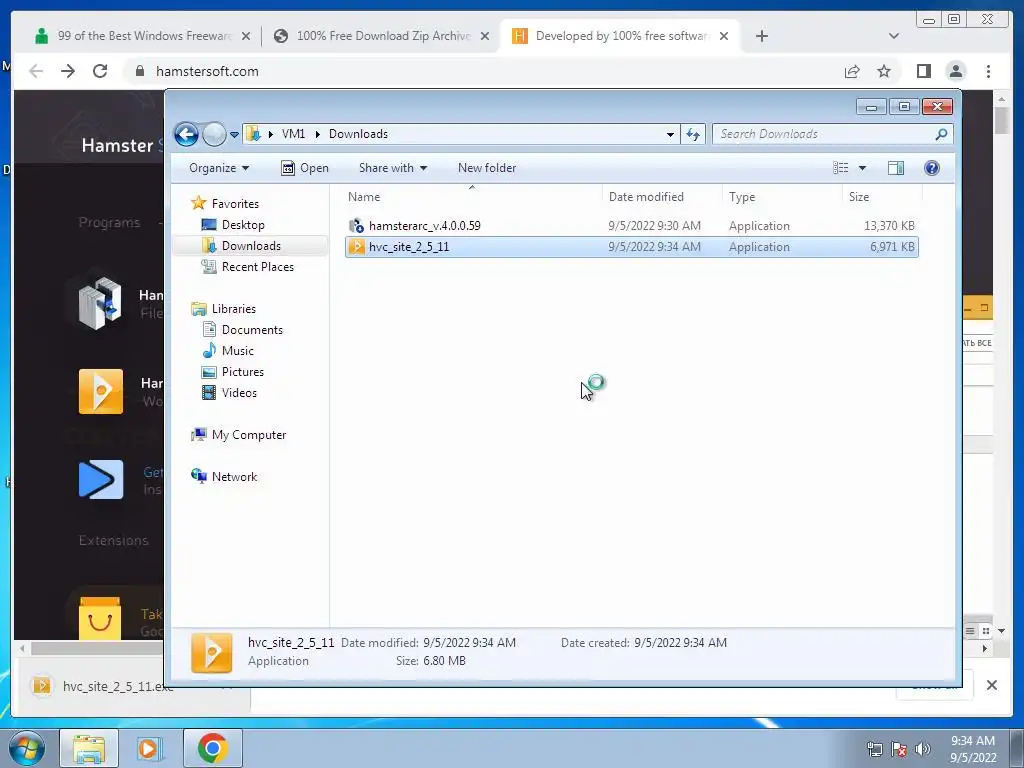Select the hamsterarc_v.4.0.0.59 file
Viewport: 1024px width, 768px height.
pyautogui.click(x=424, y=226)
